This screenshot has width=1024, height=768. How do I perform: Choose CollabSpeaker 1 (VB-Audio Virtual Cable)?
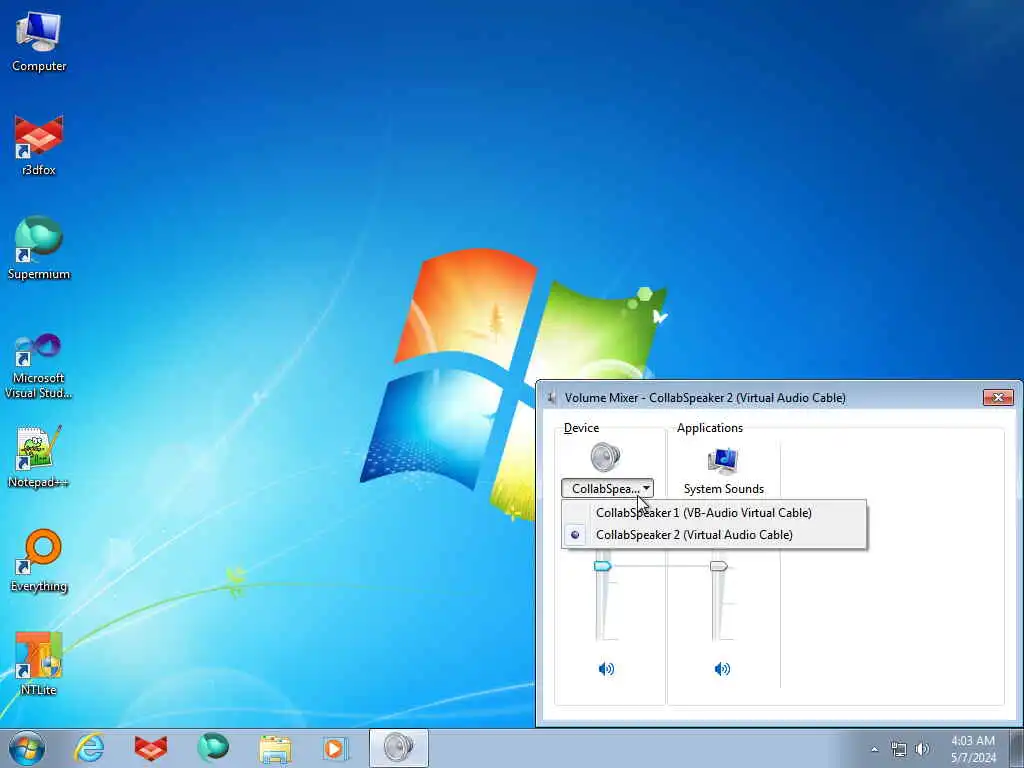(x=714, y=513)
